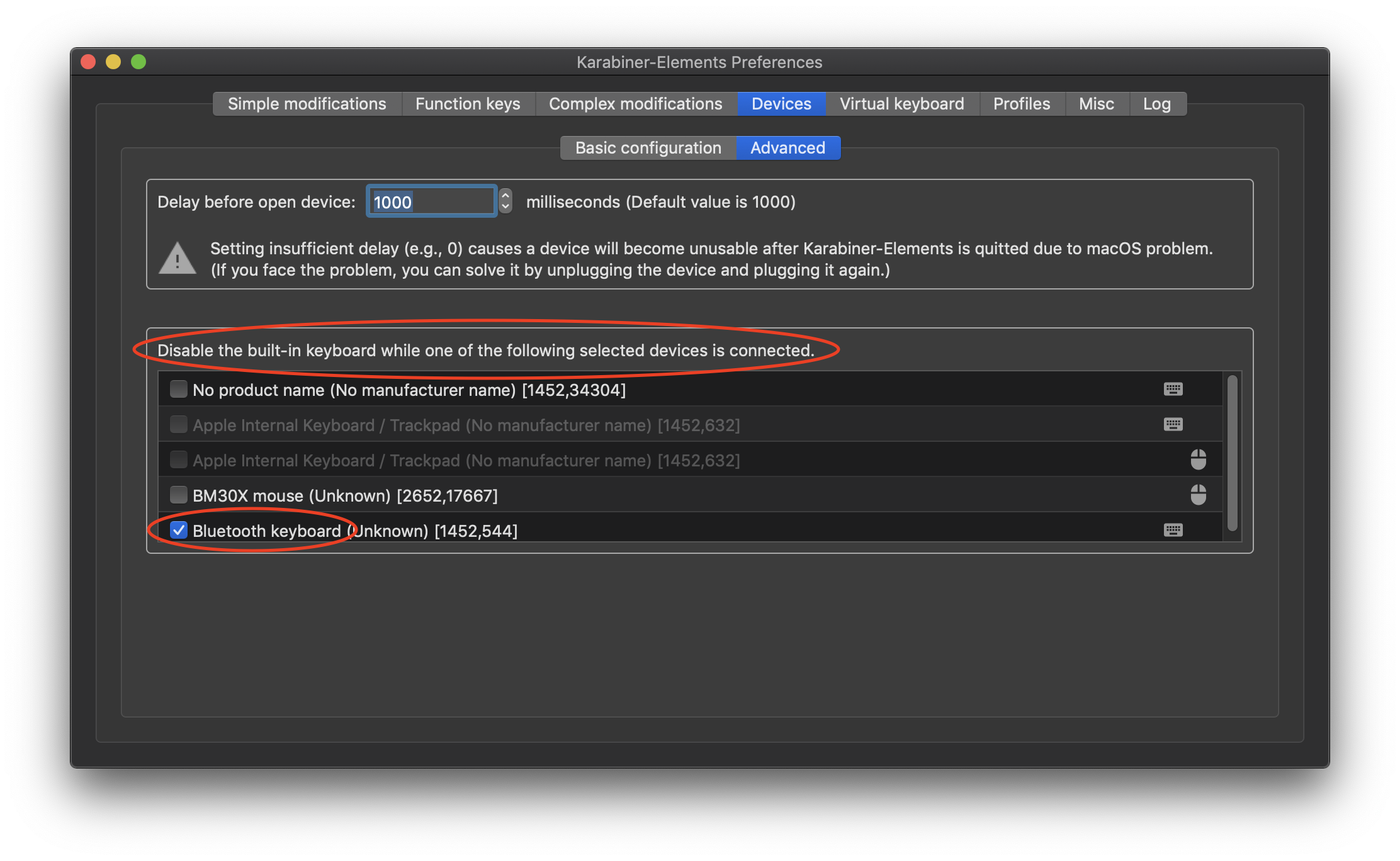
Task: Switch to Basic configuration sub-tab
Action: pyautogui.click(x=648, y=148)
